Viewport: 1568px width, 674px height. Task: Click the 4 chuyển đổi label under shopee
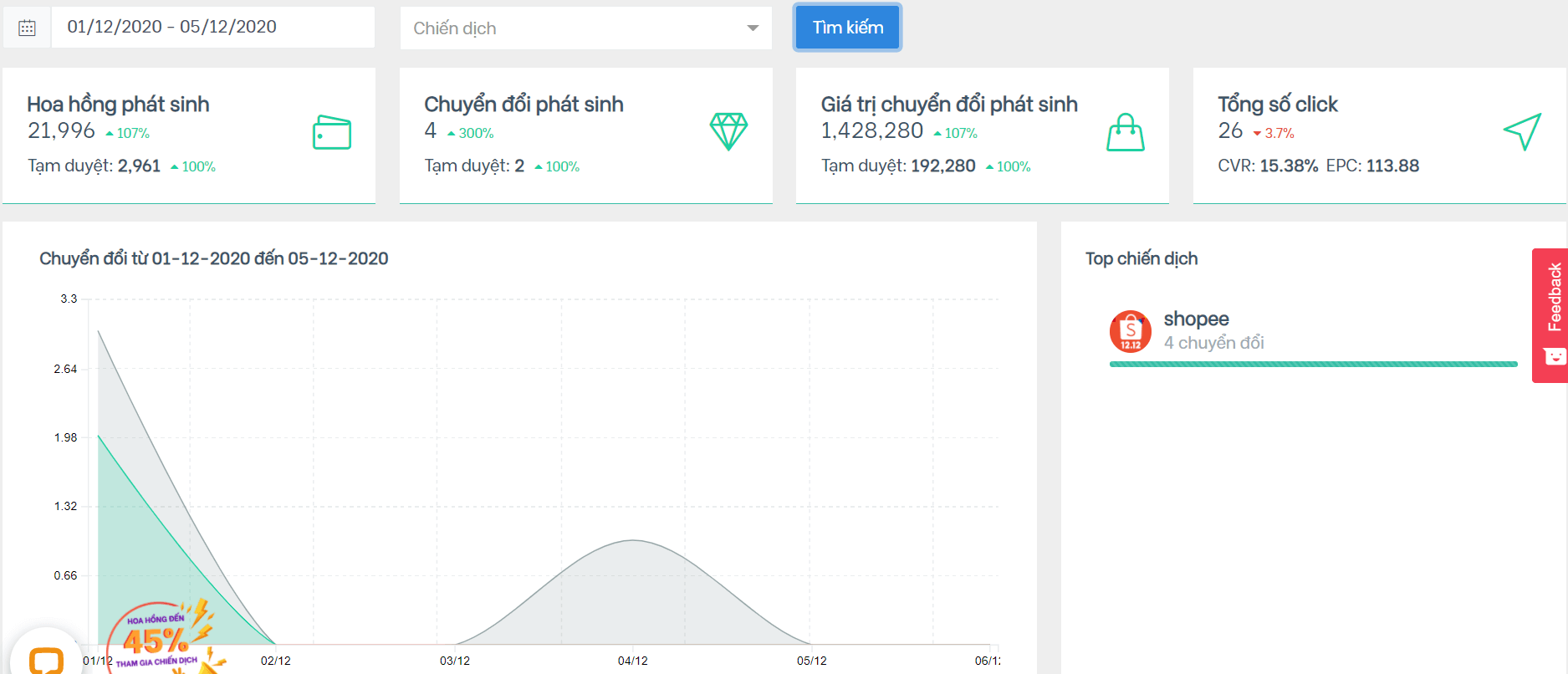tap(1213, 343)
